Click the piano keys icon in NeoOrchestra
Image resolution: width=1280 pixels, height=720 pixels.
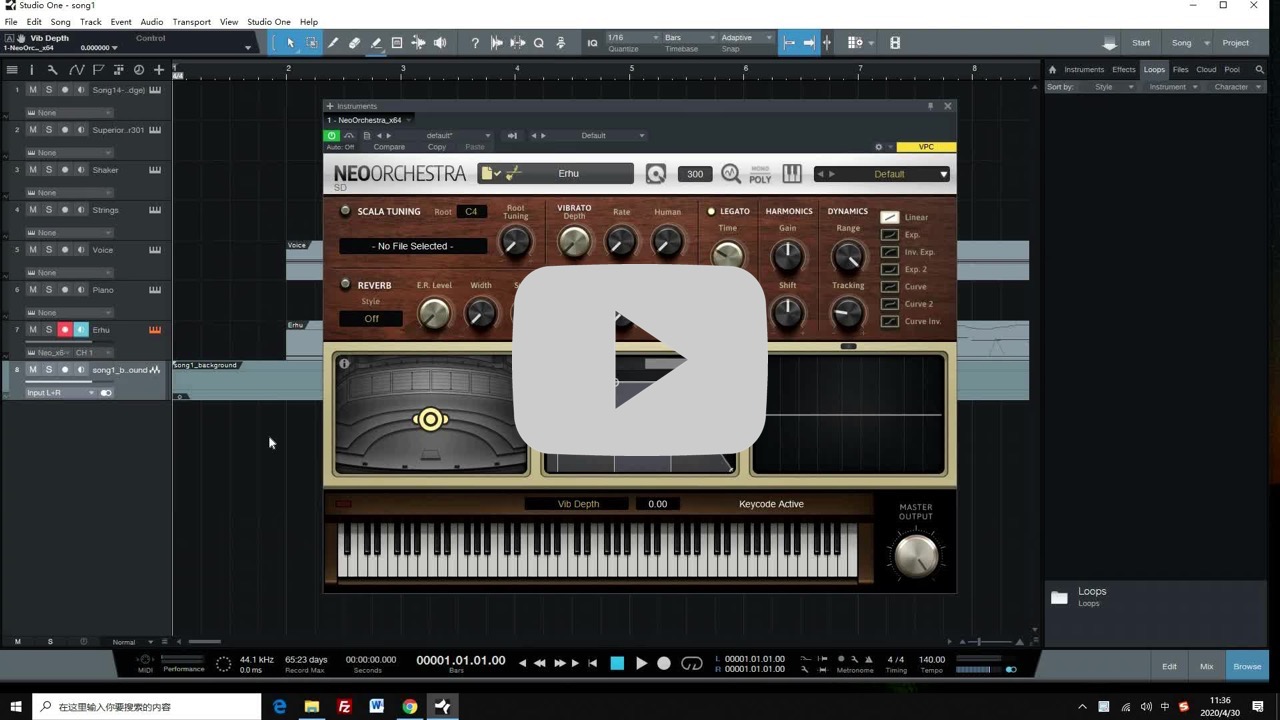tap(792, 174)
